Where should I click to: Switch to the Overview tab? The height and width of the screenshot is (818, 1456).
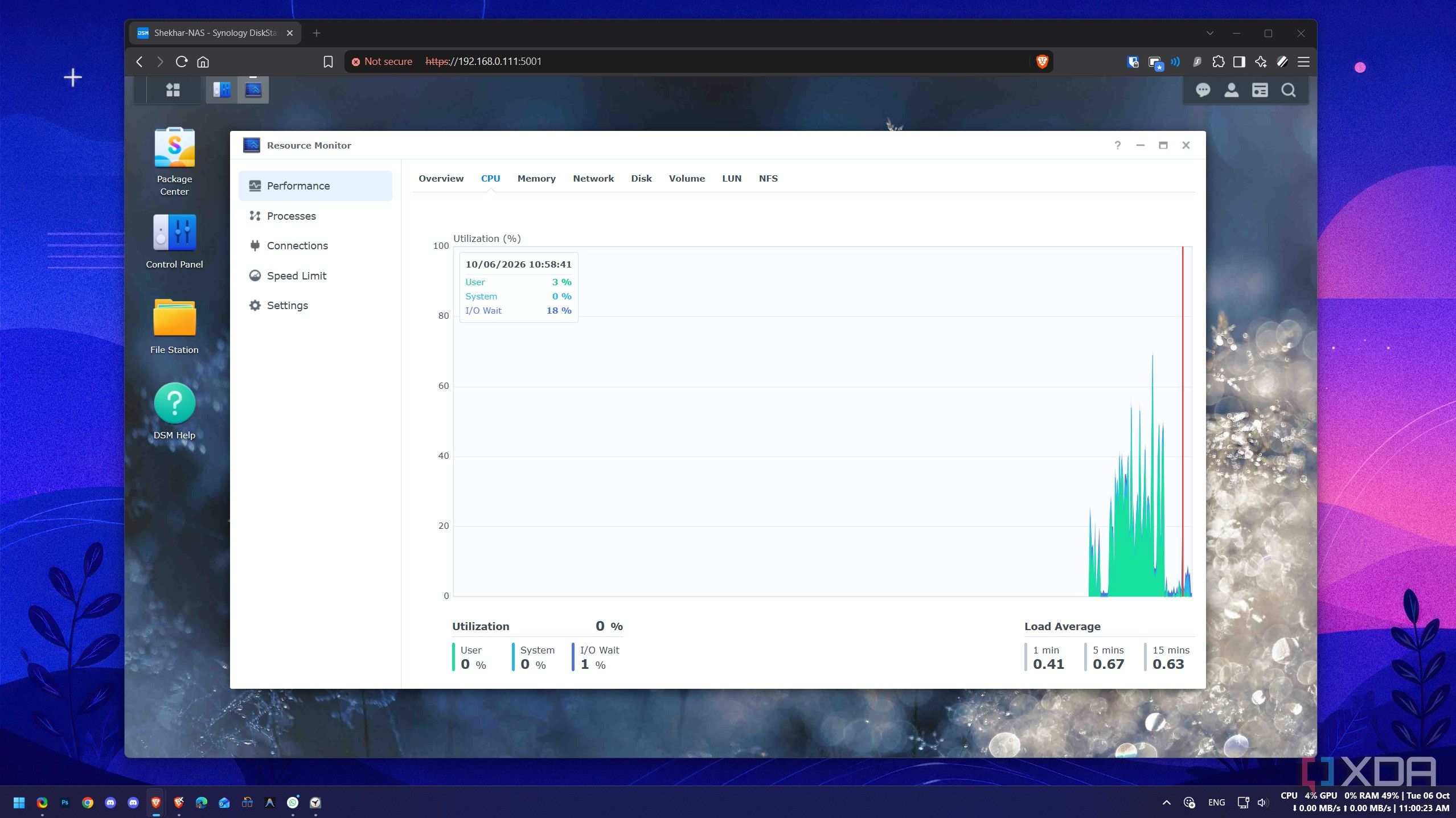coord(441,178)
